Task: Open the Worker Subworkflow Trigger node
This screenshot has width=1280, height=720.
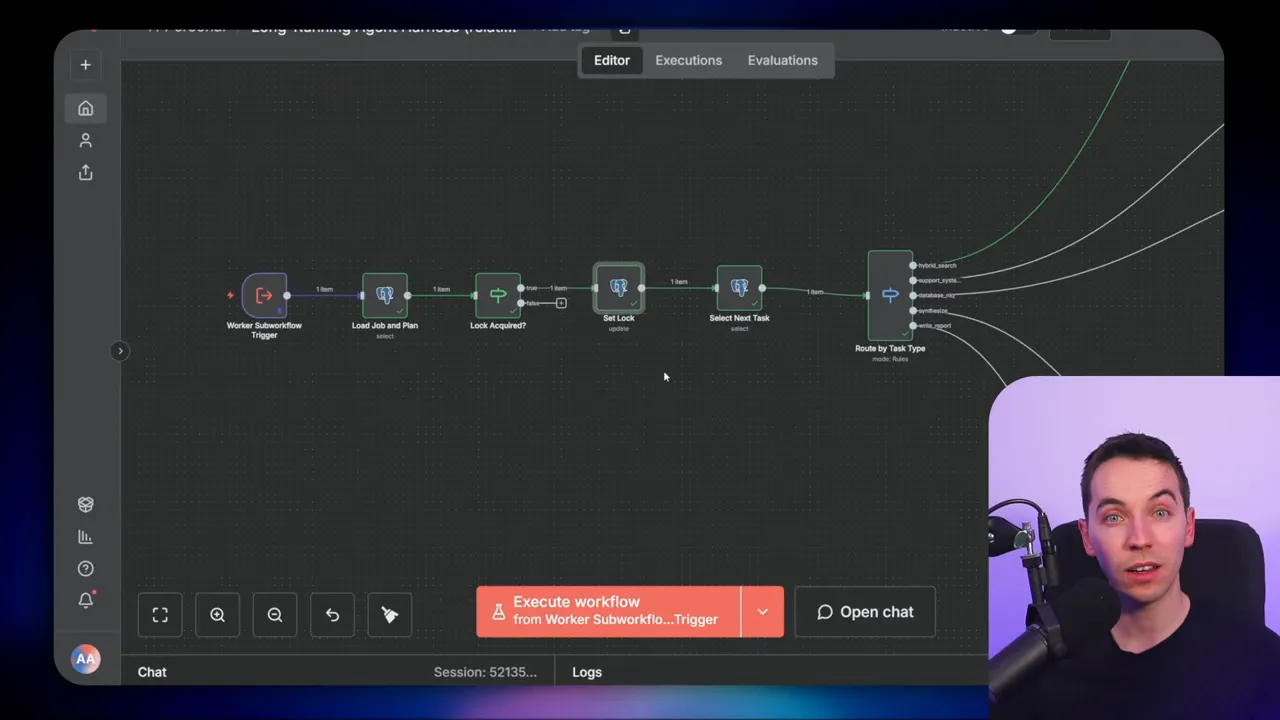Action: coord(264,295)
